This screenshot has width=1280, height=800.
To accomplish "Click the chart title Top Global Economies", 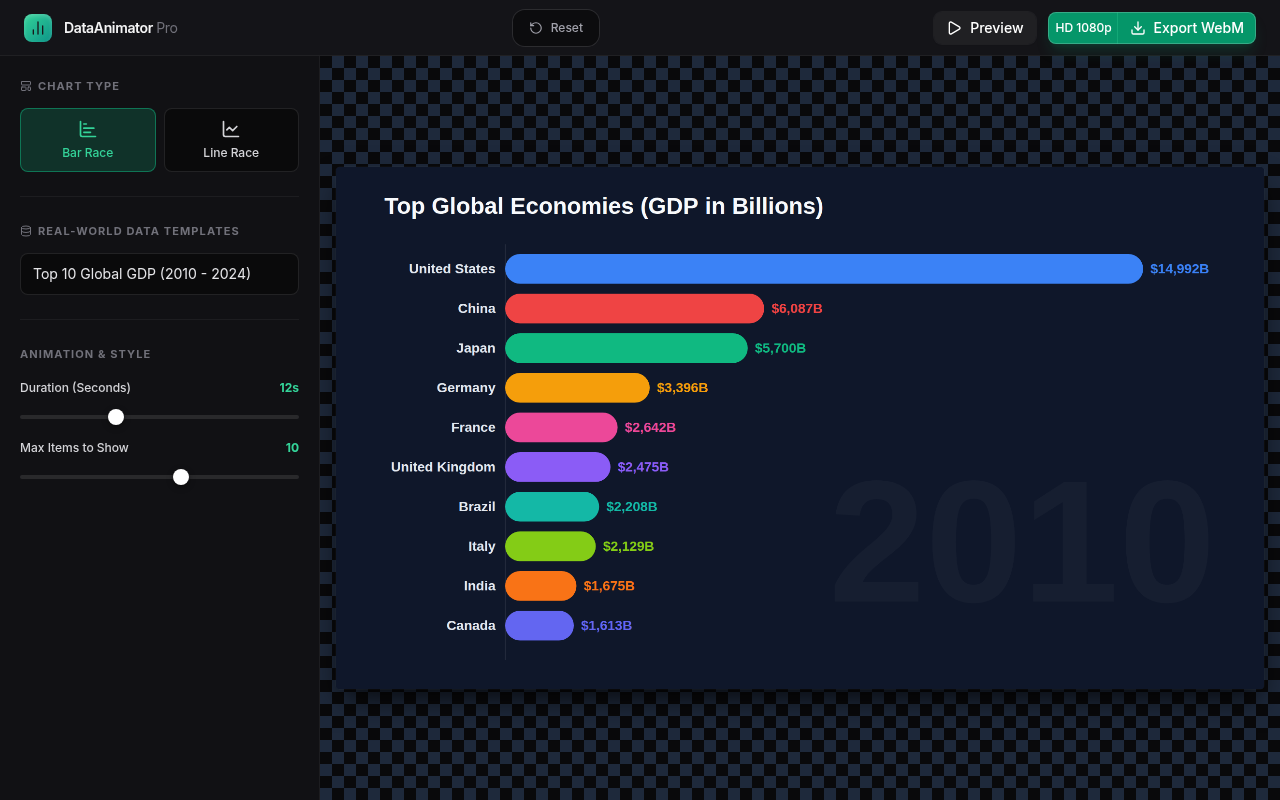I will 604,206.
